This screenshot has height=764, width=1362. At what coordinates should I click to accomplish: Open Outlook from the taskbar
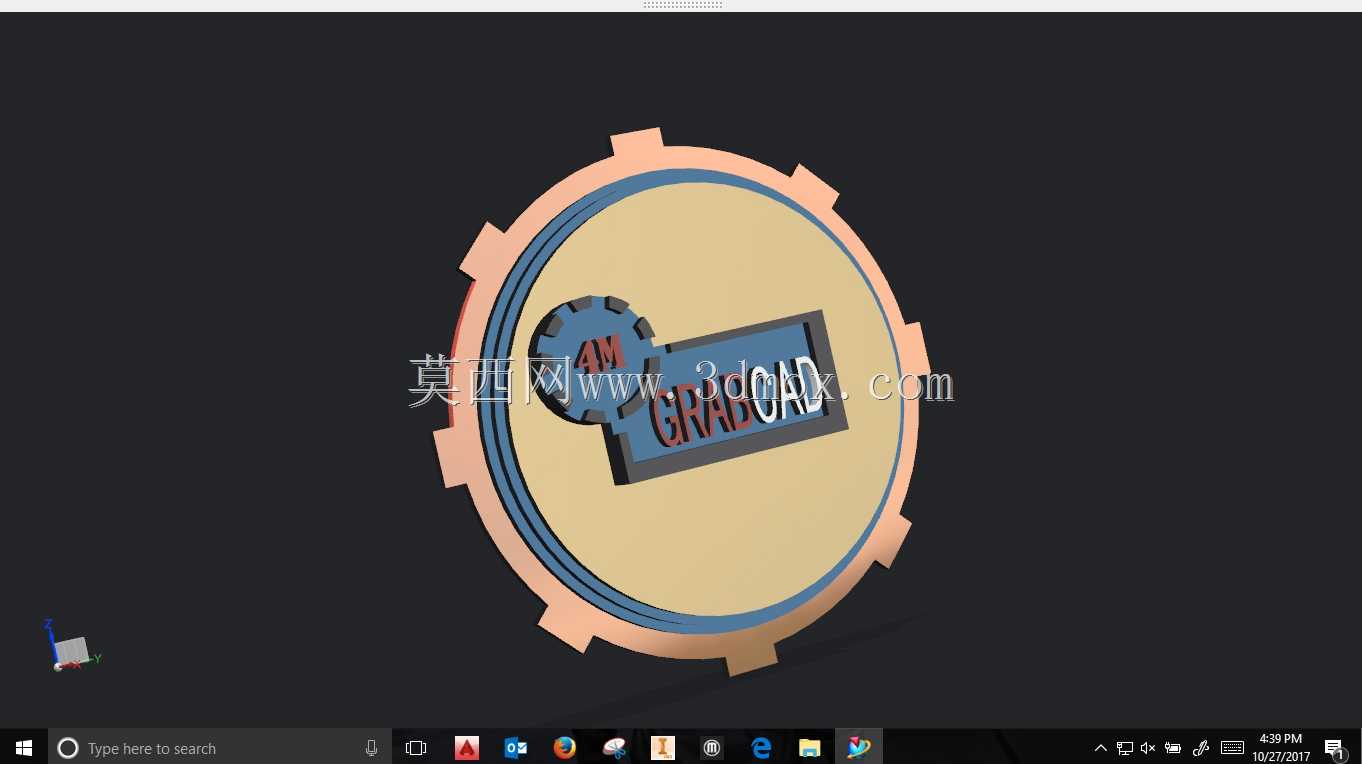[x=516, y=747]
